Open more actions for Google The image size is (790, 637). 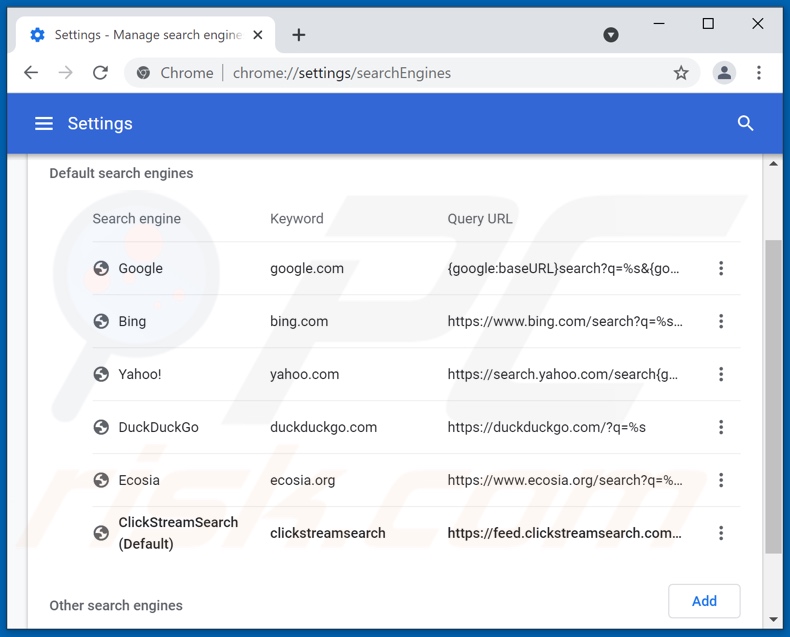click(x=721, y=268)
